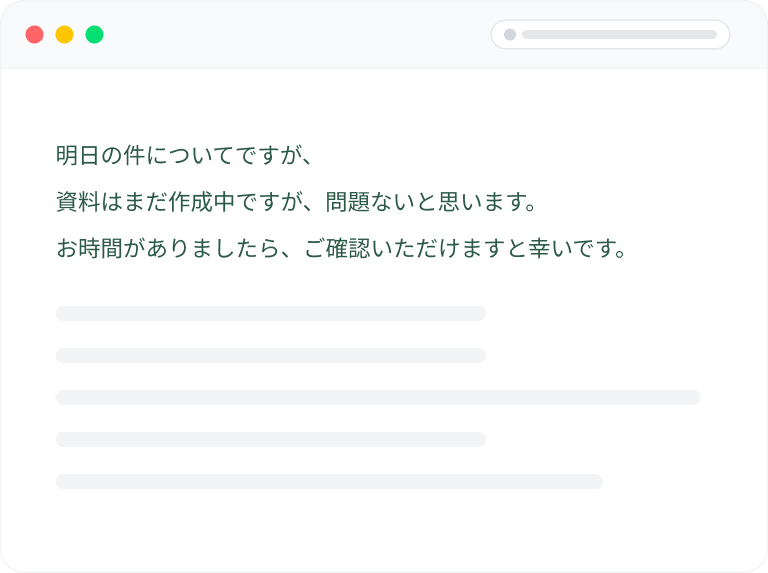
Task: Click the fourth gray placeholder bar
Action: (270, 440)
